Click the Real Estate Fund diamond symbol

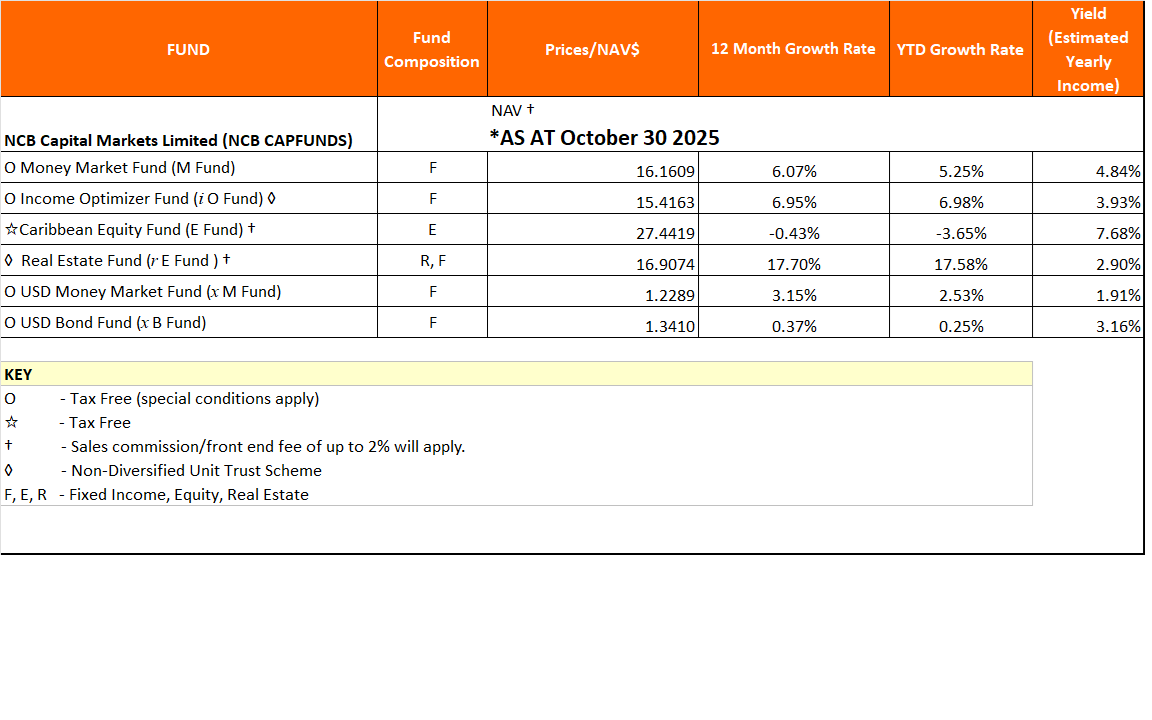(x=9, y=261)
